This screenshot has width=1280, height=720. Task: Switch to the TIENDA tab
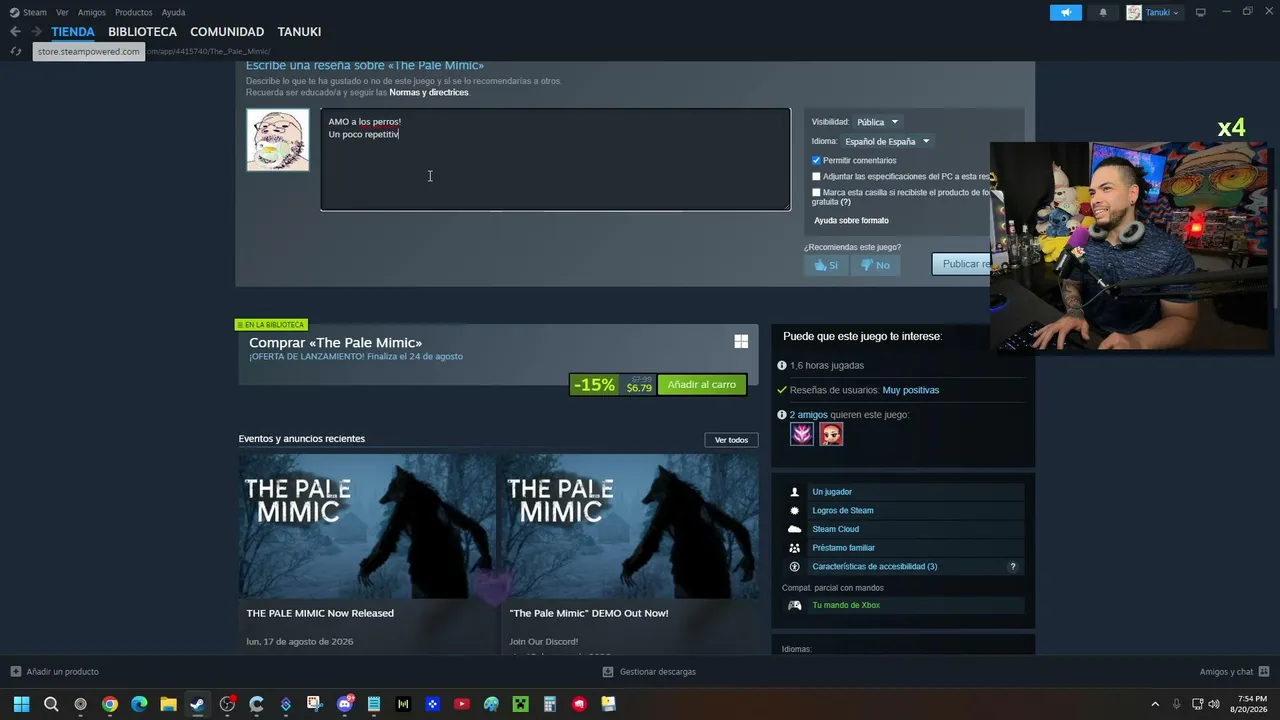(73, 32)
